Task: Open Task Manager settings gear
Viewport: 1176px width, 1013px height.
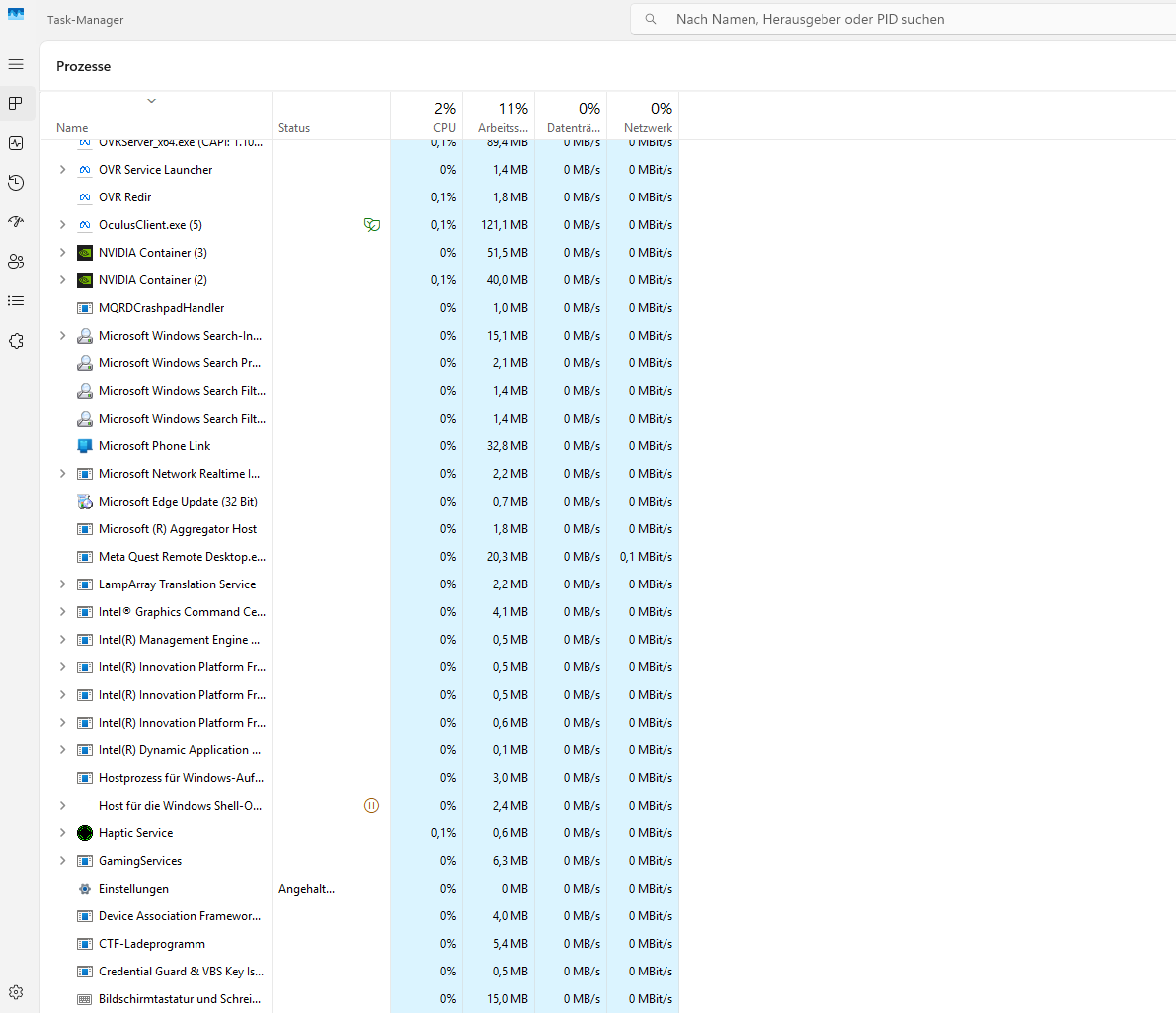Action: coord(16,992)
